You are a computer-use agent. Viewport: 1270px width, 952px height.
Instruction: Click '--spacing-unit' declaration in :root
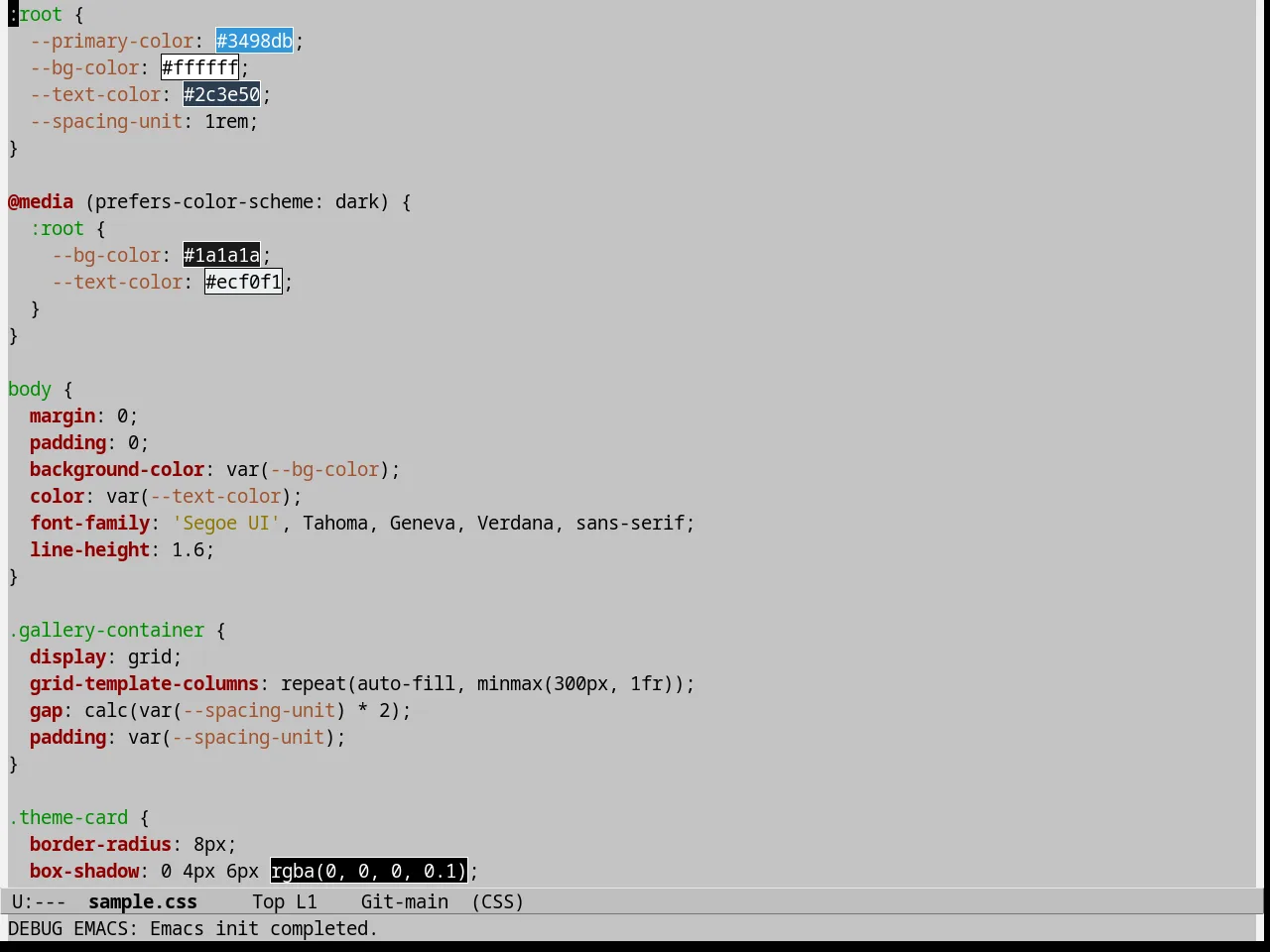pos(106,121)
